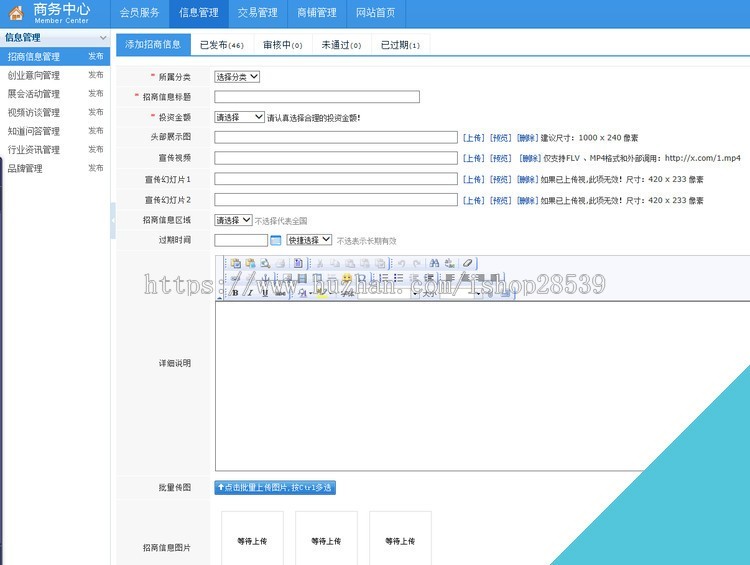Screen dimensions: 750x565
Task: Switch to the 已过期(1) tab
Action: click(x=400, y=45)
